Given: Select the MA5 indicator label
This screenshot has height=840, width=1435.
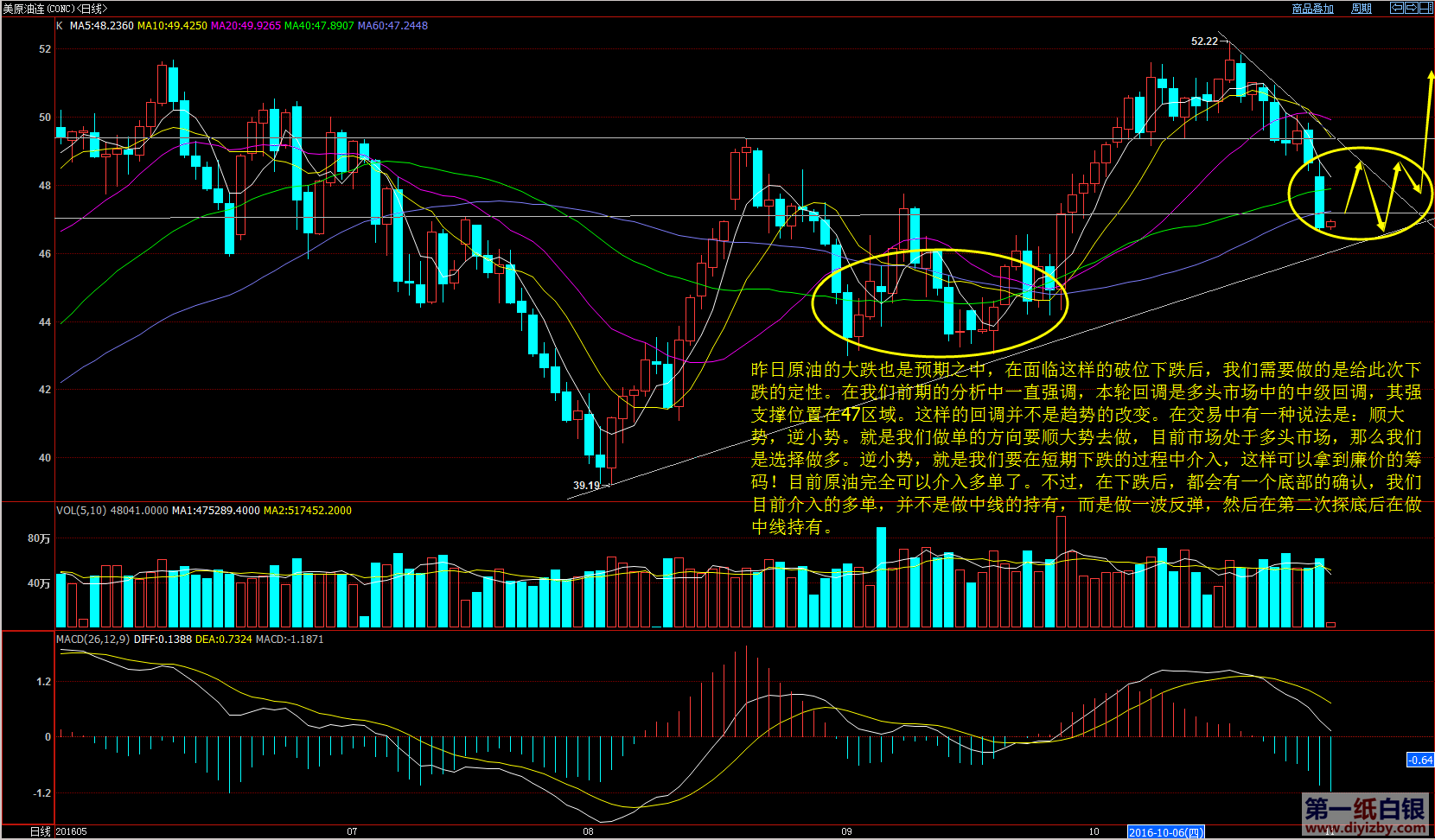Looking at the screenshot, I should click(101, 26).
